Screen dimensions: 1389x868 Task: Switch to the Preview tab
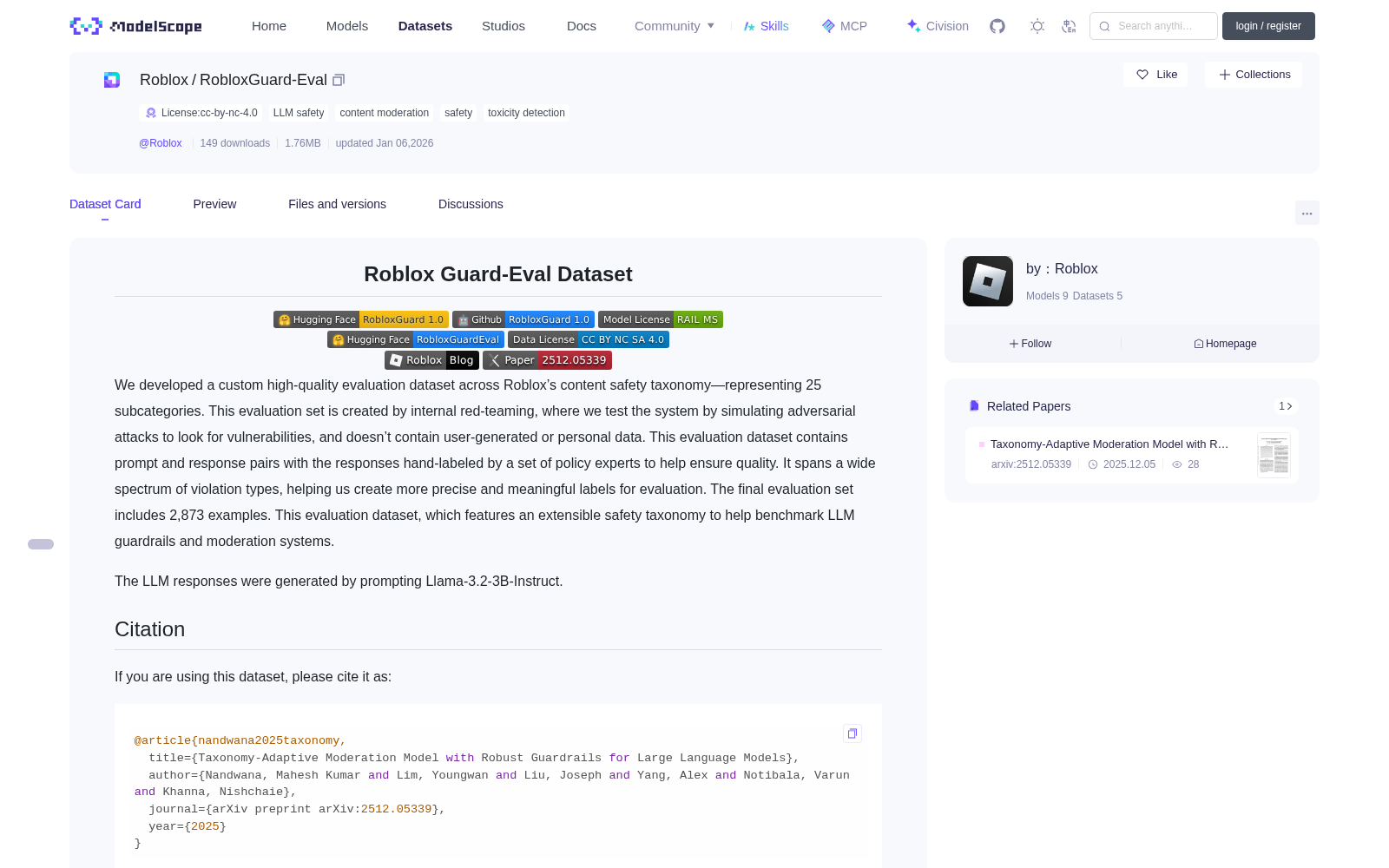[x=214, y=204]
